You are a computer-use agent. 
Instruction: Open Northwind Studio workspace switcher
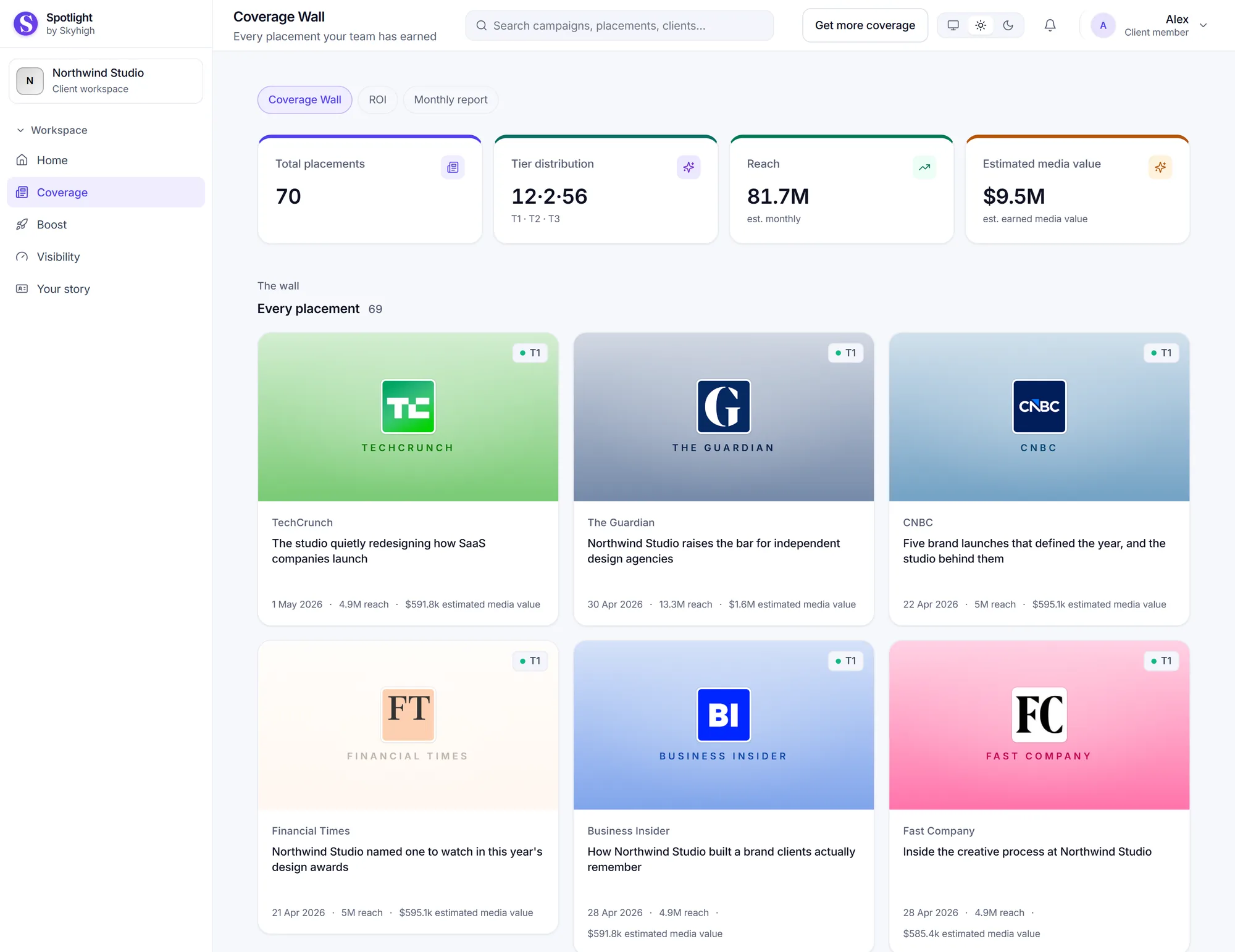pyautogui.click(x=106, y=81)
